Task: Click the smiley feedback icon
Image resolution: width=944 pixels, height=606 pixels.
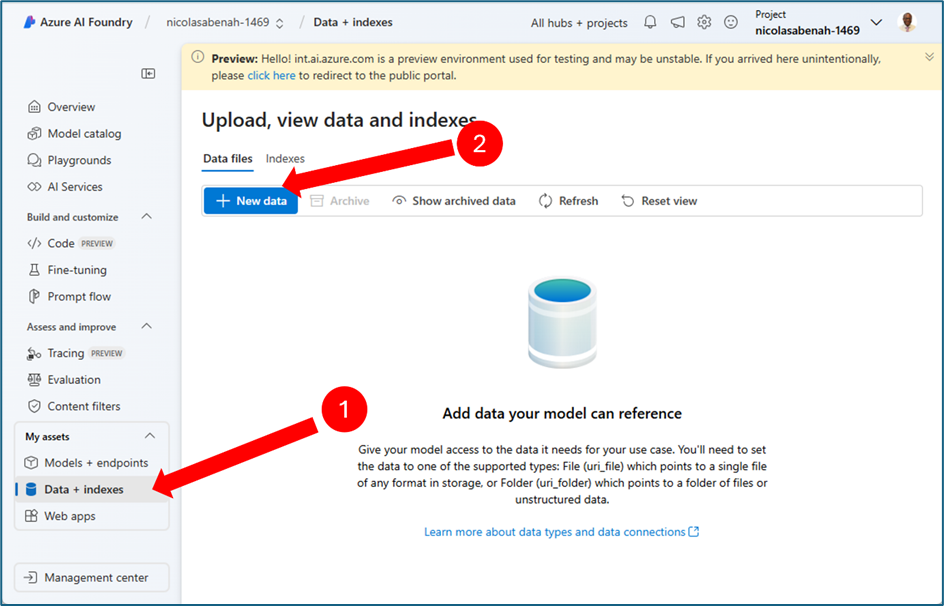Action: point(730,22)
